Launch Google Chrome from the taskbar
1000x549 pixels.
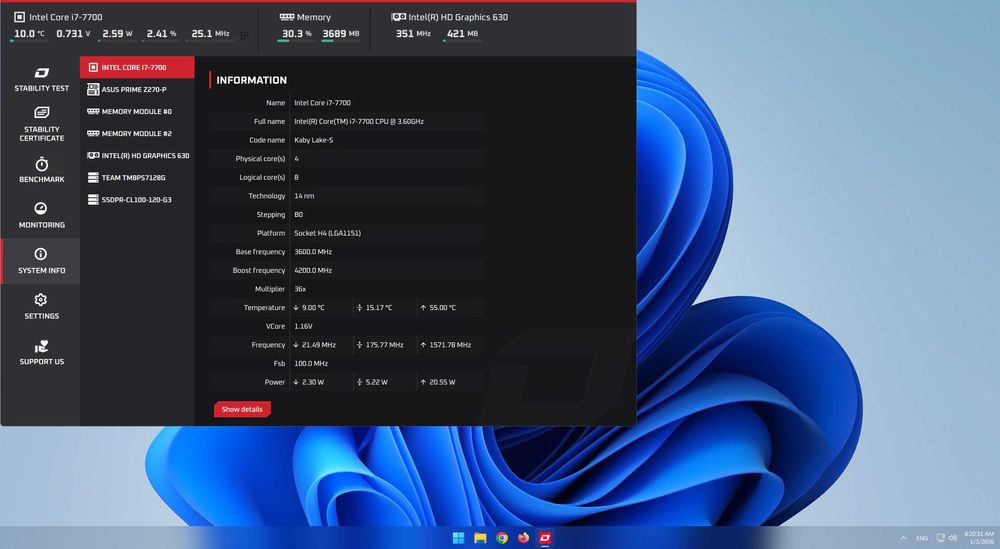click(502, 538)
